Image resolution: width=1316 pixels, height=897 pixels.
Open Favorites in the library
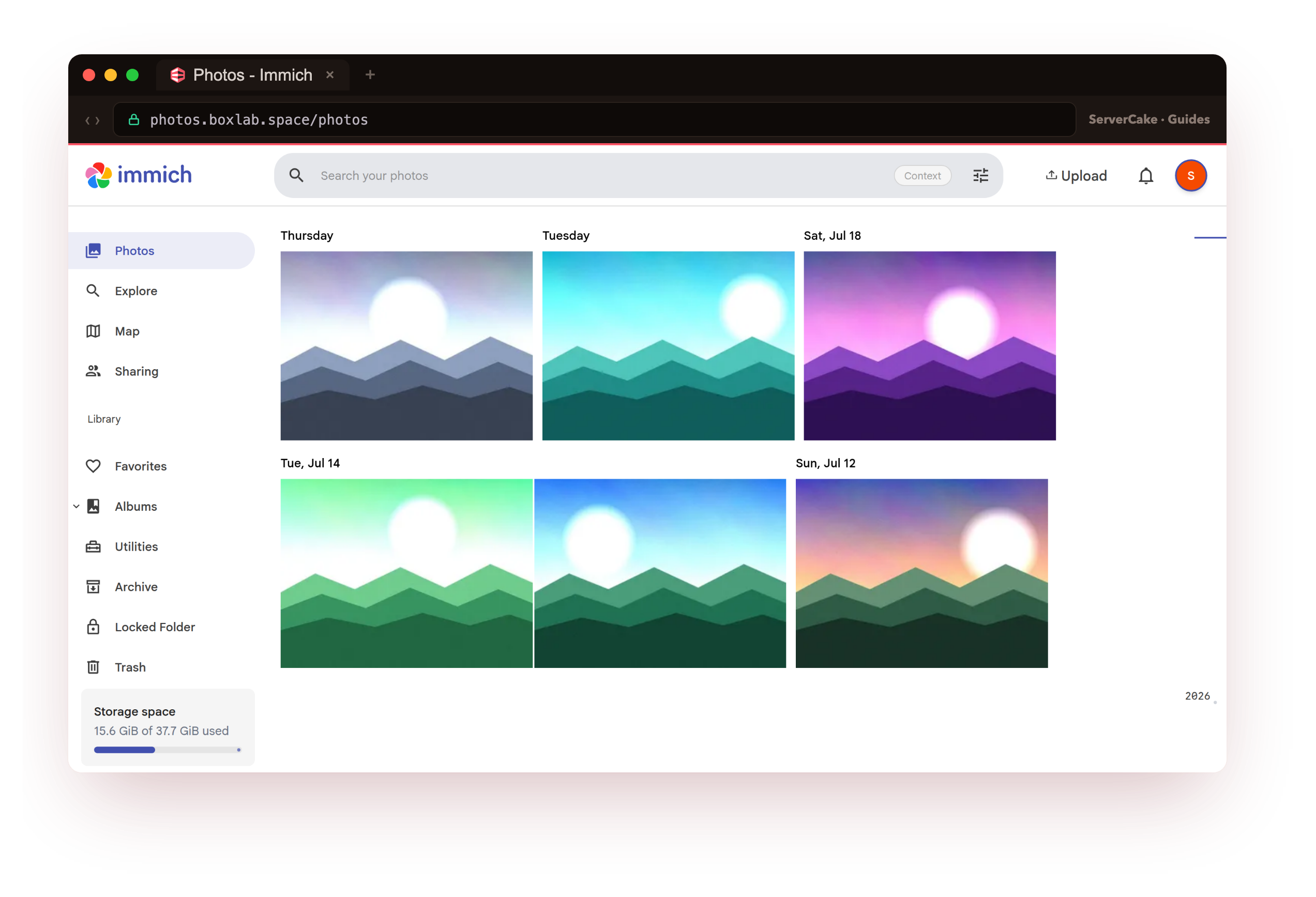coord(161,466)
